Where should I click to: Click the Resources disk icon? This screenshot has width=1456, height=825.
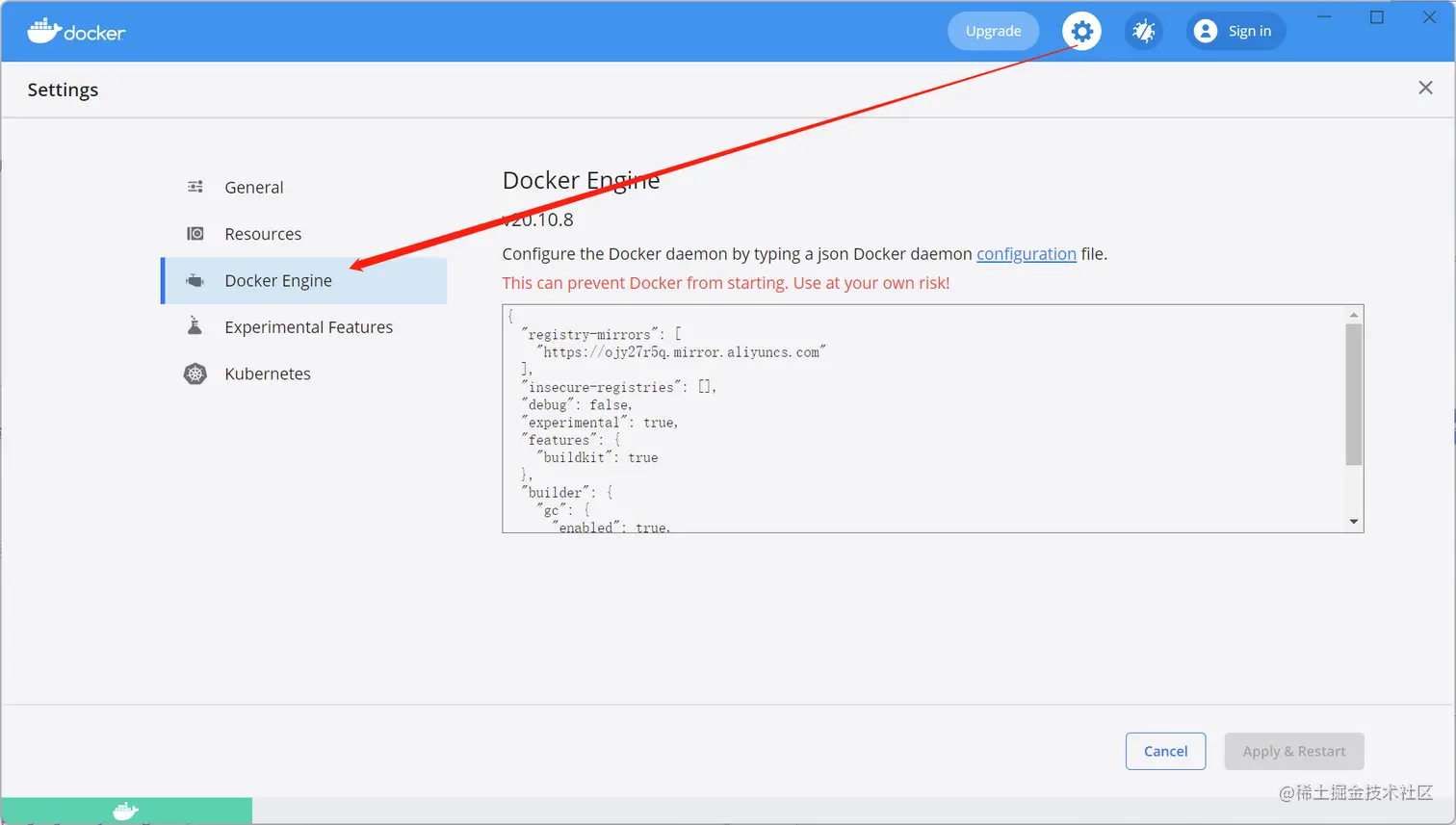[195, 234]
